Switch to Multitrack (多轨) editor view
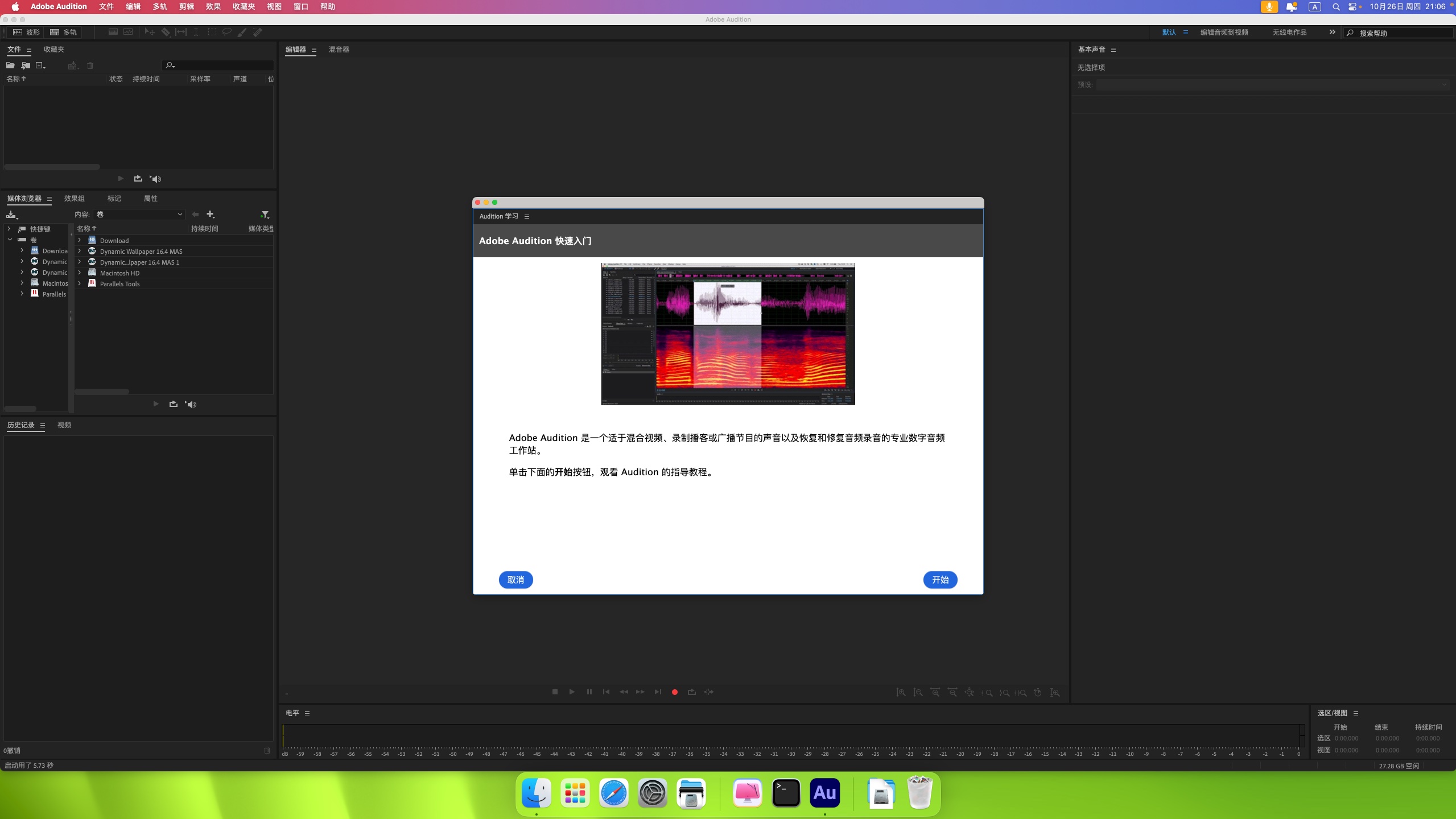 coord(63,32)
